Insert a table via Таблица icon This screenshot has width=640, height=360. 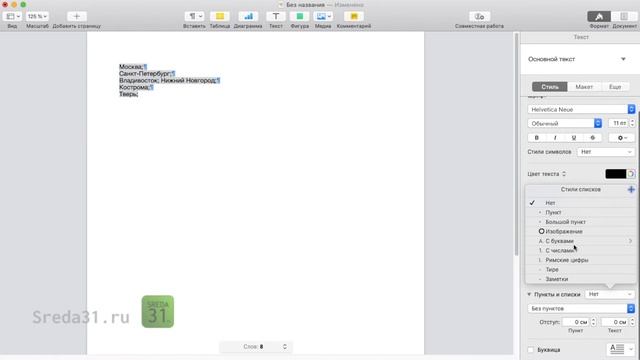click(220, 16)
